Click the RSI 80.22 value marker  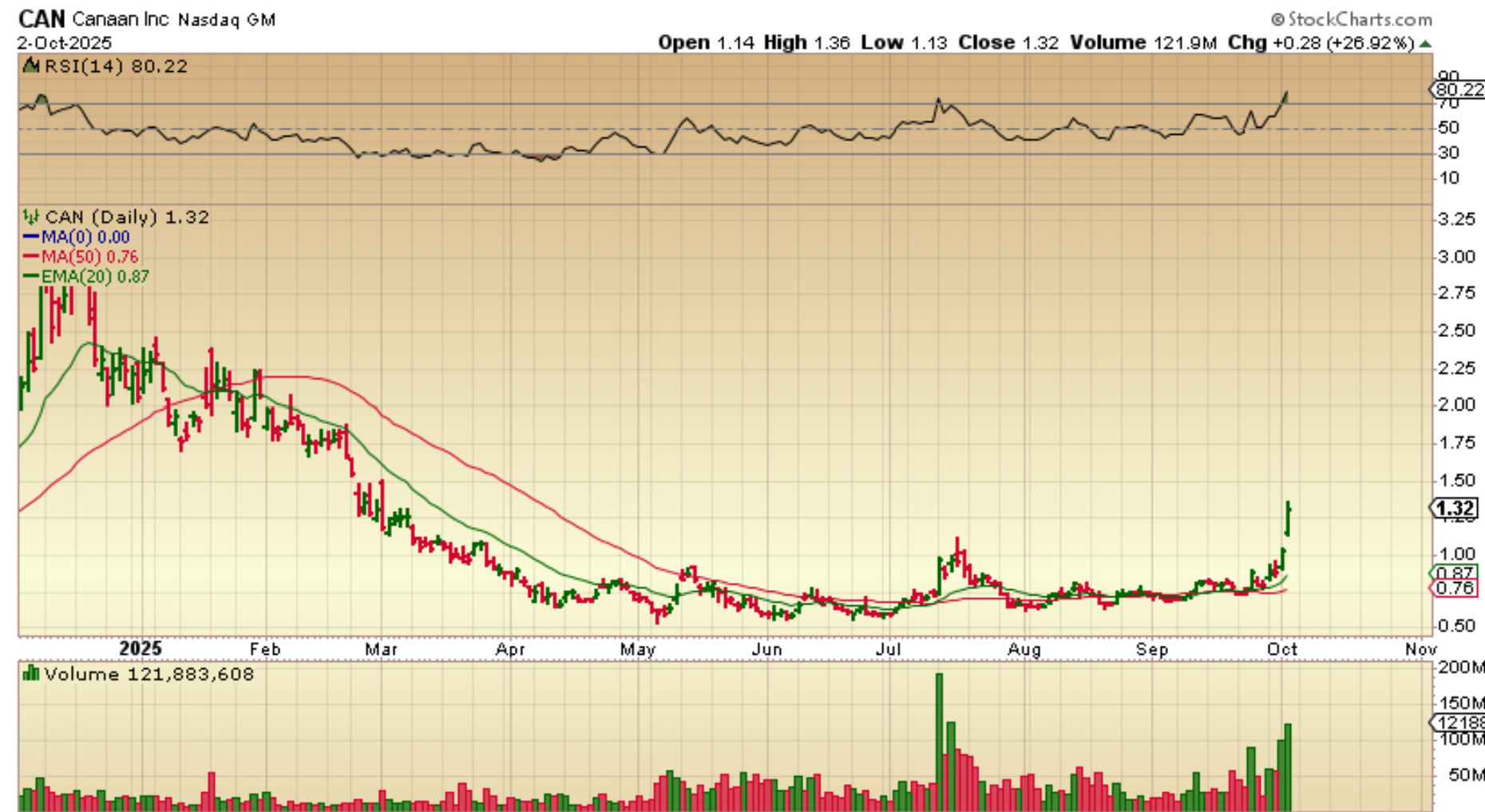tap(1458, 89)
